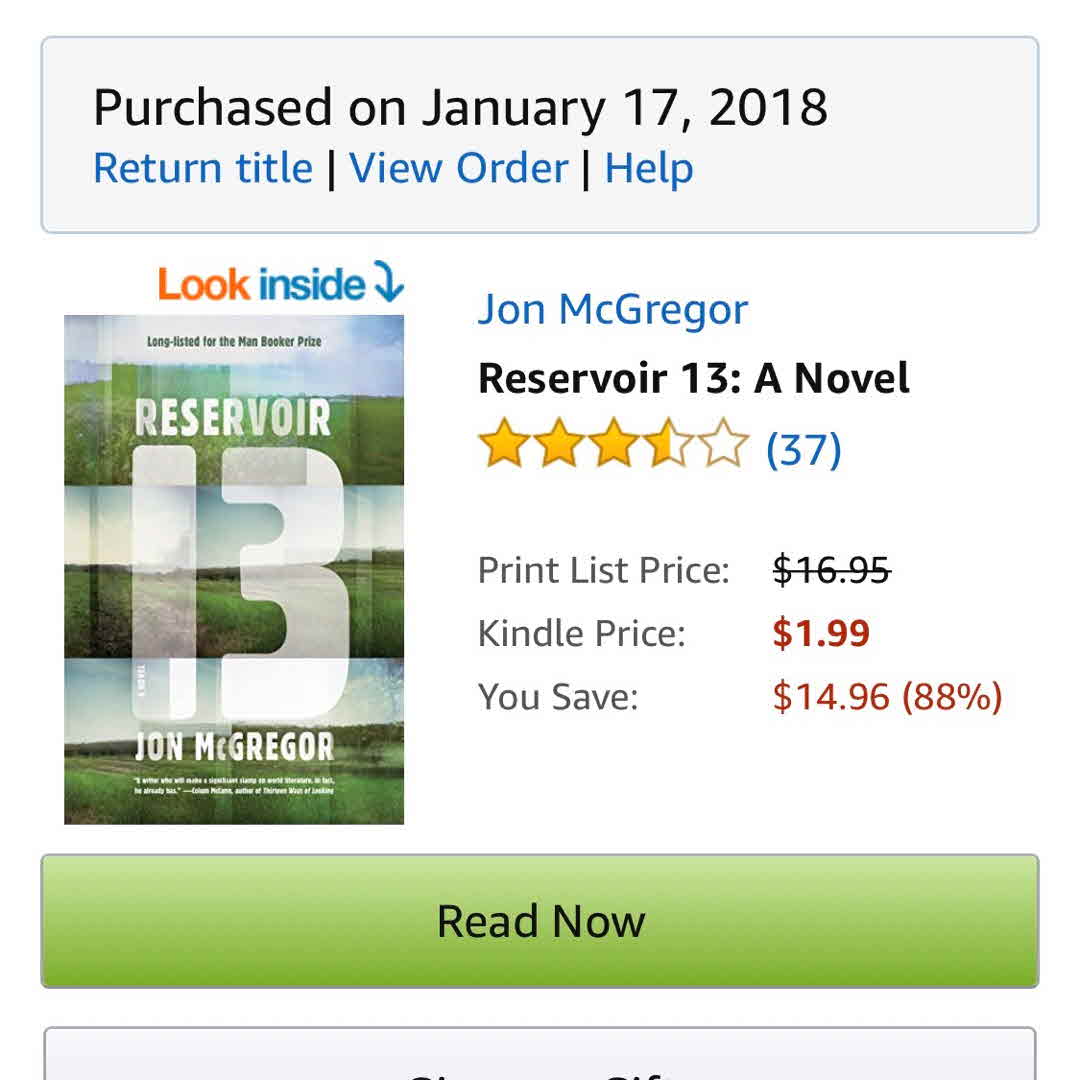Tap the first gold rating star
The width and height of the screenshot is (1080, 1080).
click(501, 446)
